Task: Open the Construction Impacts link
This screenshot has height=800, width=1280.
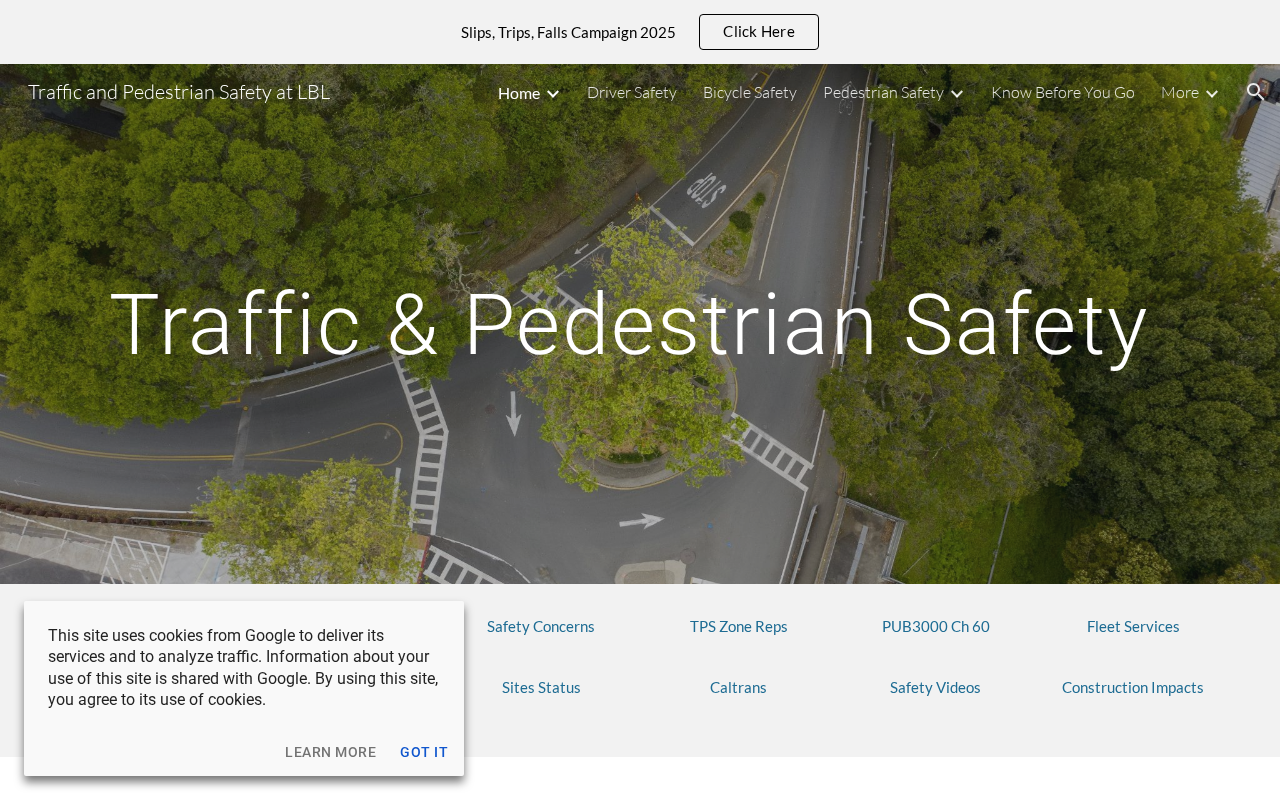Action: coord(1133,688)
